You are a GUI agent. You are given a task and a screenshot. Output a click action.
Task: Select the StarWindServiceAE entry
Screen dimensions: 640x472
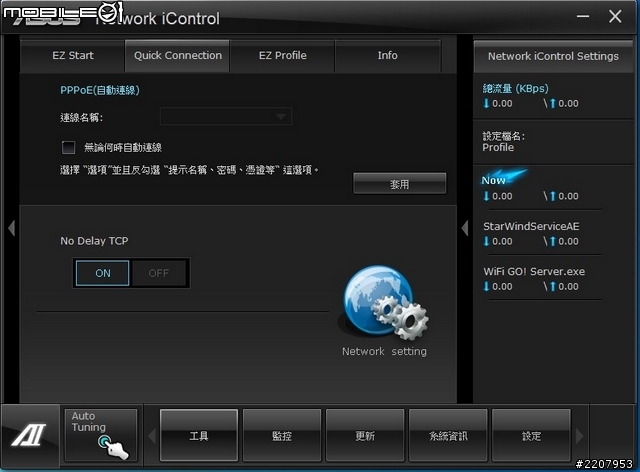pos(531,226)
